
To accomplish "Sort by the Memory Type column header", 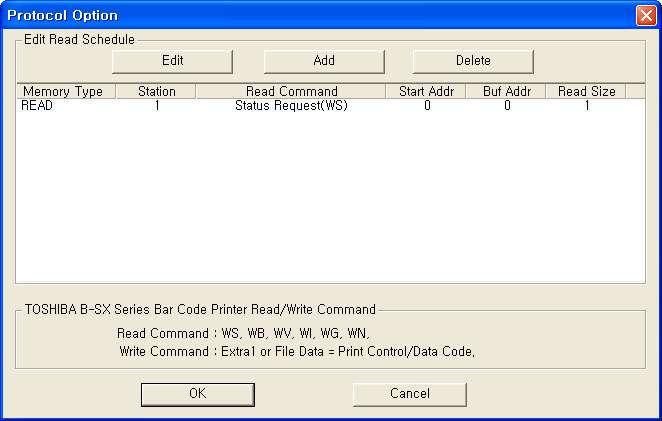I will 62,91.
